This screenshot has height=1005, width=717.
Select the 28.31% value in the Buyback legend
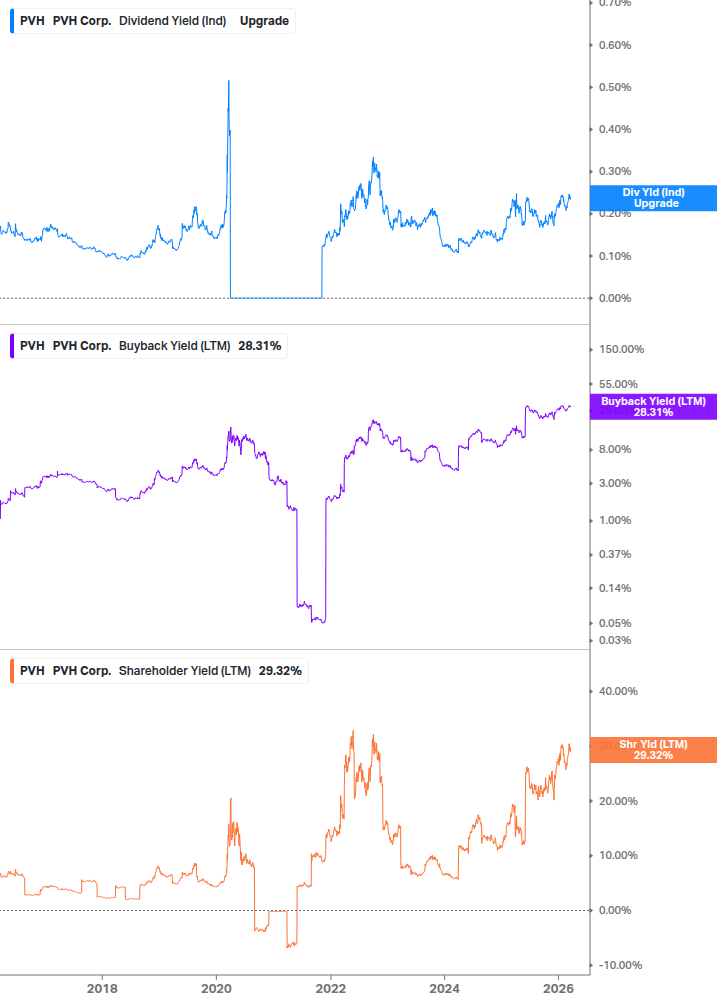pos(261,345)
